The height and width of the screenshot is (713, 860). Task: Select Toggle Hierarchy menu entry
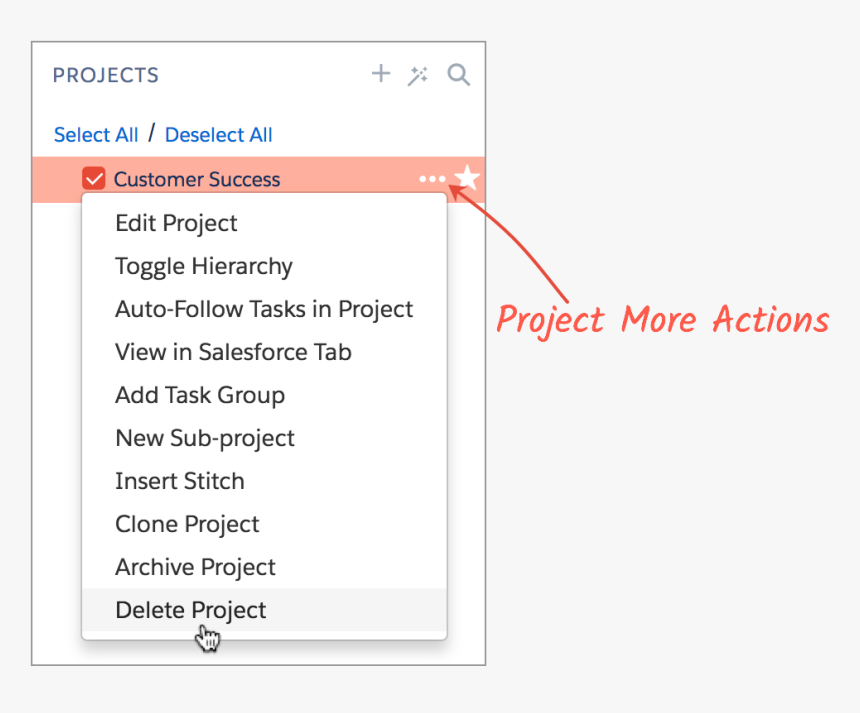204,266
